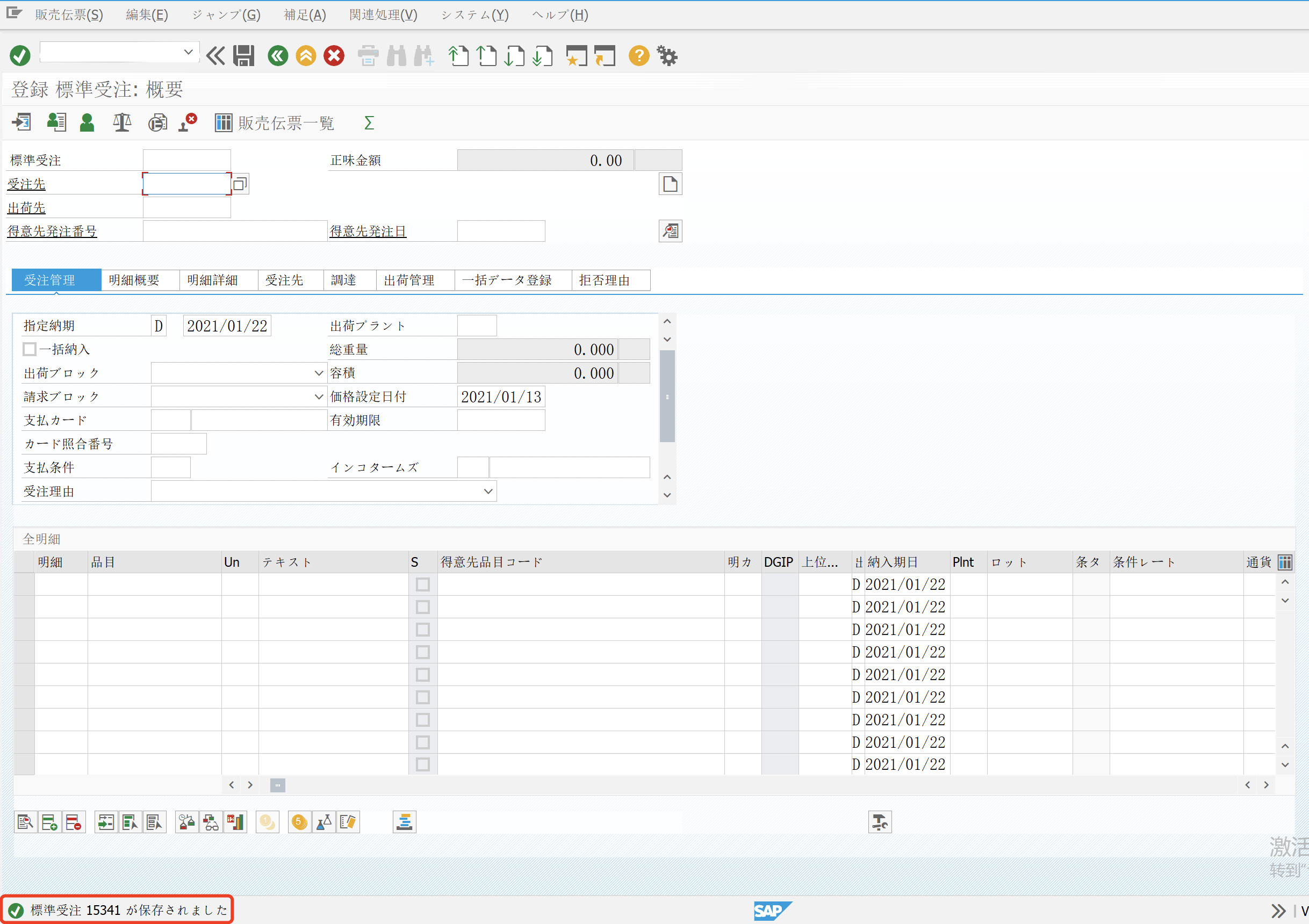Expand the 請求ブロック dropdown
Viewport: 1309px width, 924px height.
(319, 397)
